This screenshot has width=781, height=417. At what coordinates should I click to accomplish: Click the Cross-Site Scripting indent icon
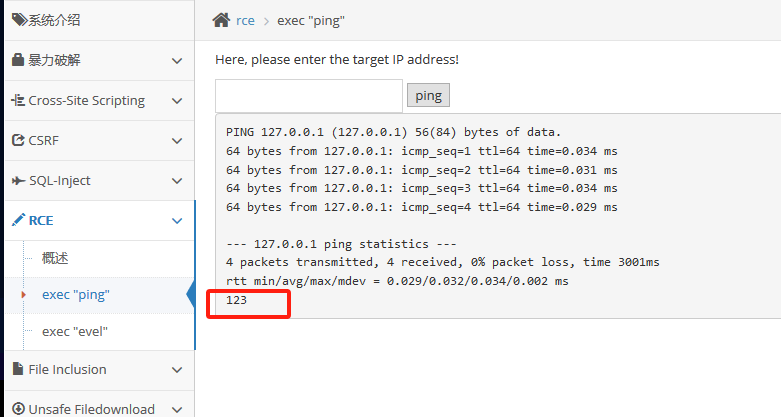point(18,100)
